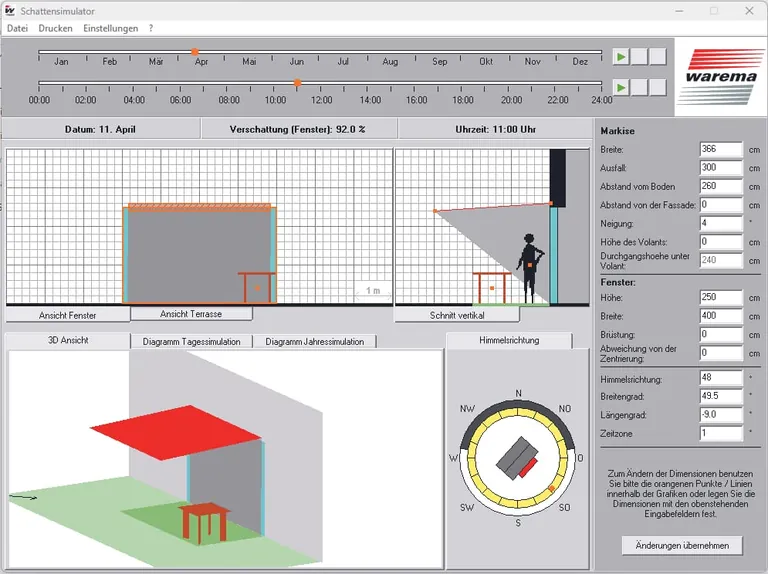
Task: Open the Datei menu
Action: [x=17, y=28]
